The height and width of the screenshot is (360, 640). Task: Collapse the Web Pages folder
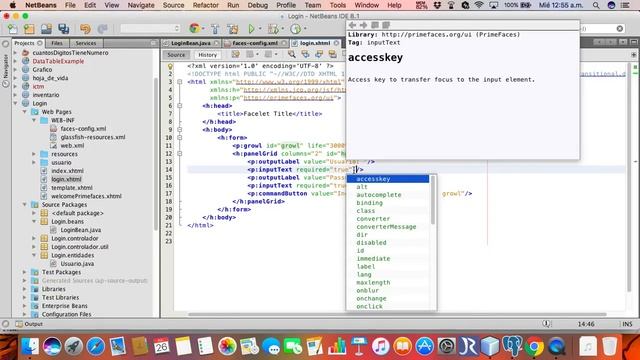[x=25, y=111]
